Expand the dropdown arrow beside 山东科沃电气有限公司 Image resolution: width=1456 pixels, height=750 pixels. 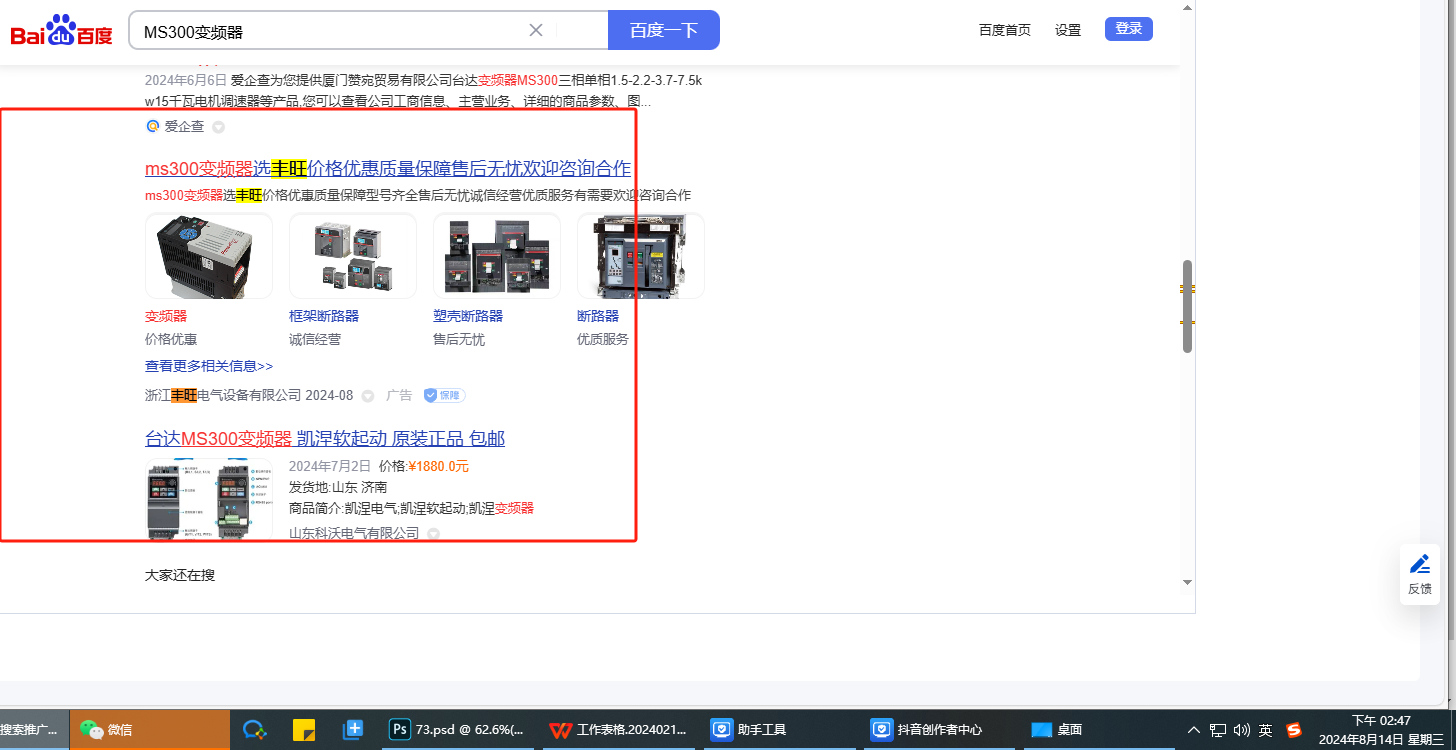[x=433, y=534]
